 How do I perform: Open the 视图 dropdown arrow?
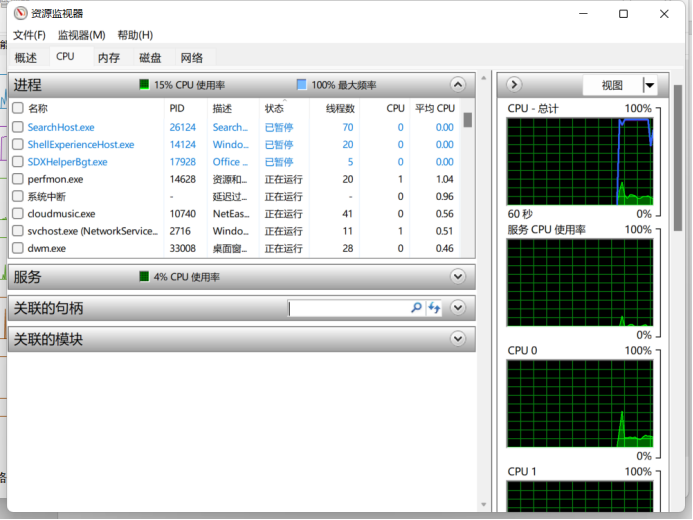coord(649,85)
